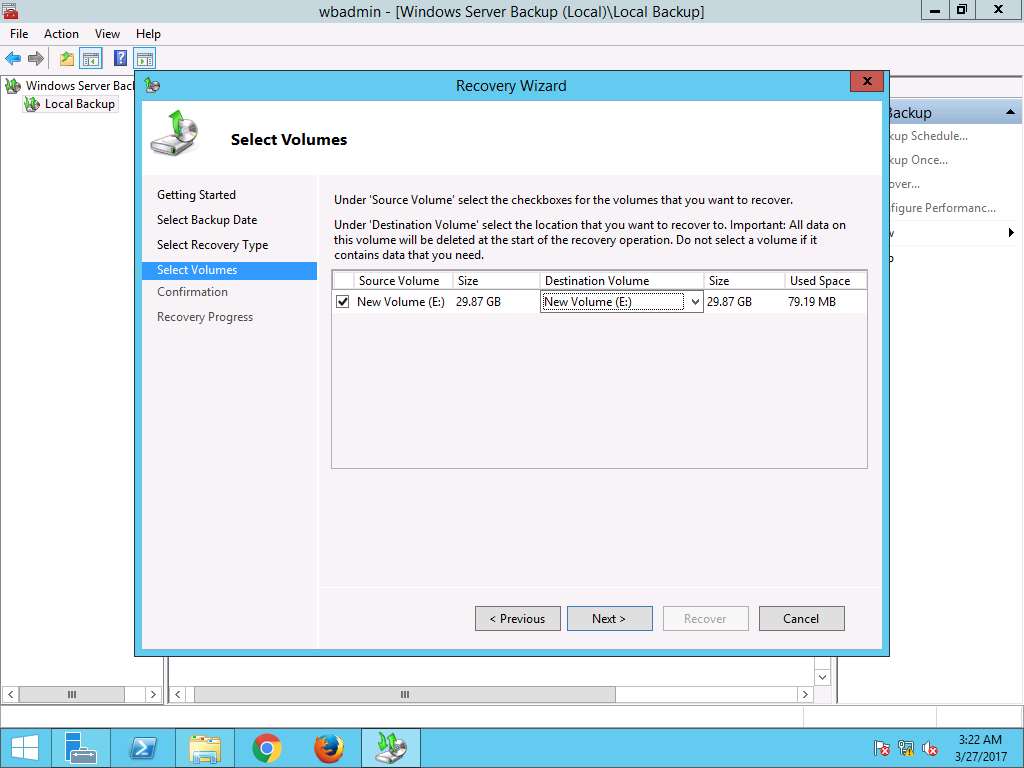The height and width of the screenshot is (768, 1024).
Task: Open the File menu
Action: [19, 34]
